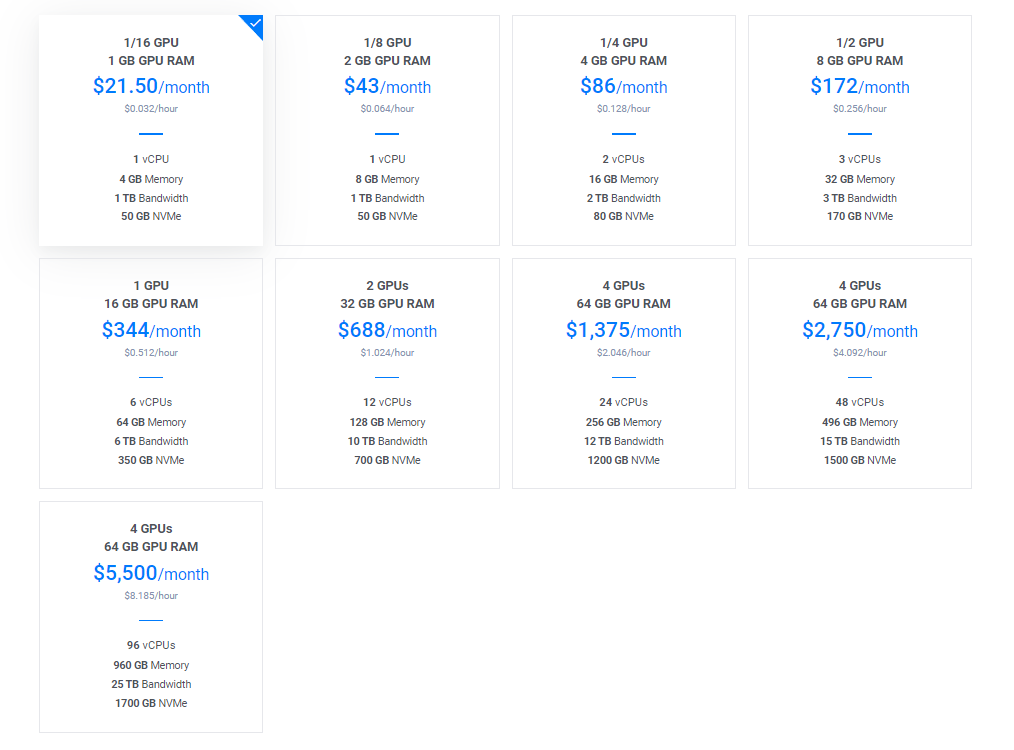Select the 2 GPUs $688/month plan card
The width and height of the screenshot is (1014, 750).
pyautogui.click(x=387, y=373)
